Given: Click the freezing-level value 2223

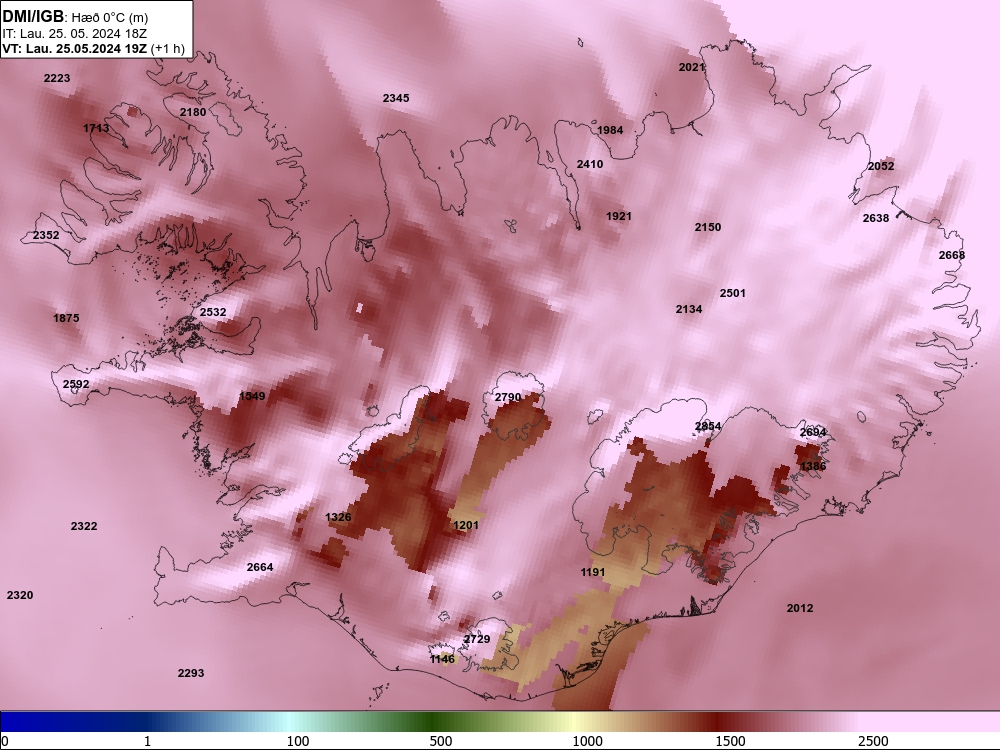Looking at the screenshot, I should pos(57,78).
